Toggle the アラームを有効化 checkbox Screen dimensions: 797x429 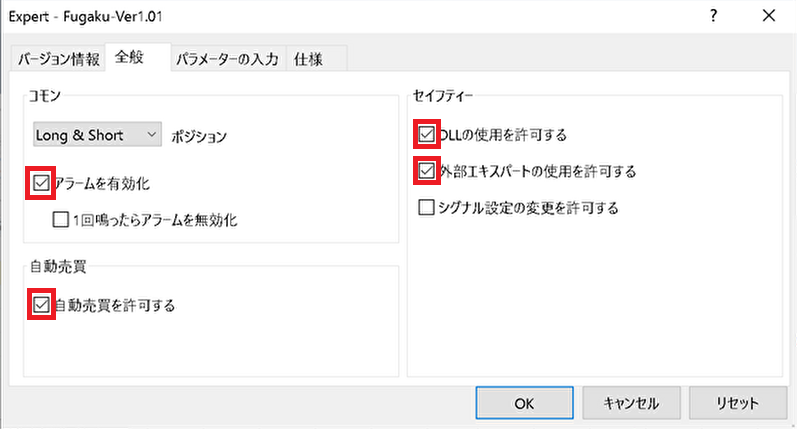tap(41, 183)
